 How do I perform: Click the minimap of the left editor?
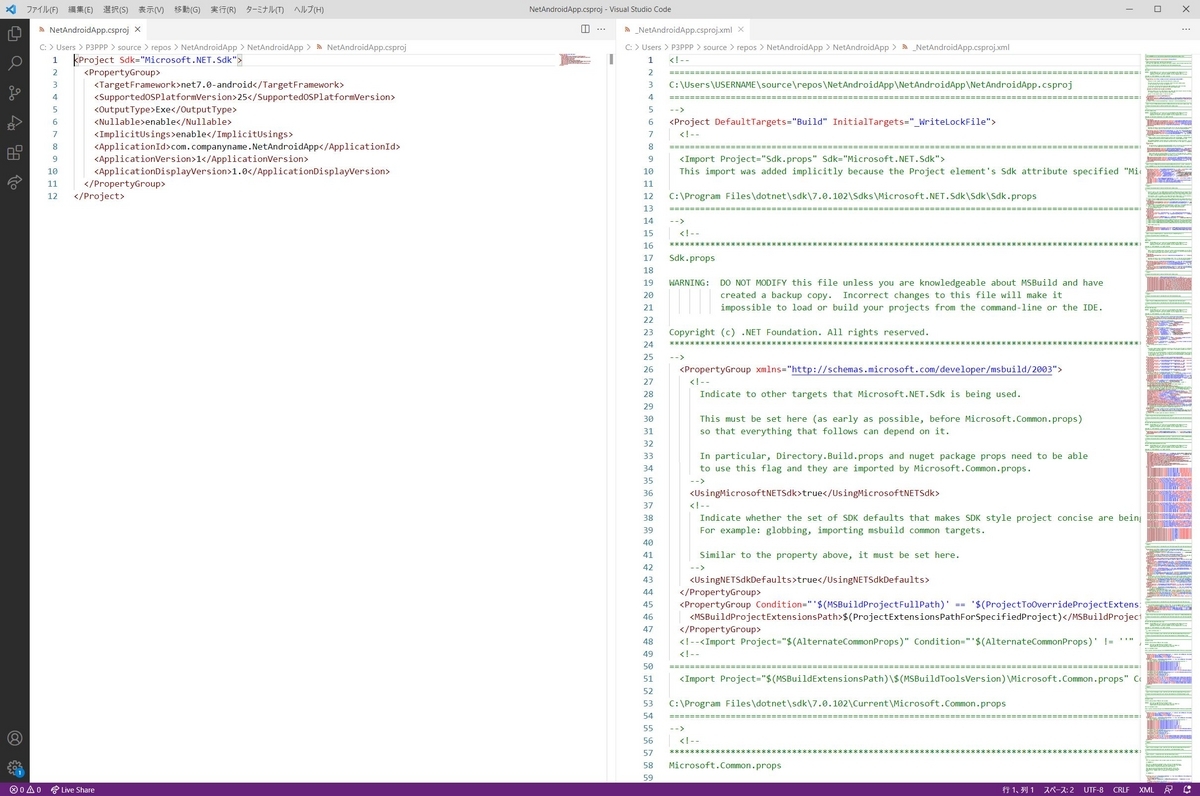click(575, 60)
